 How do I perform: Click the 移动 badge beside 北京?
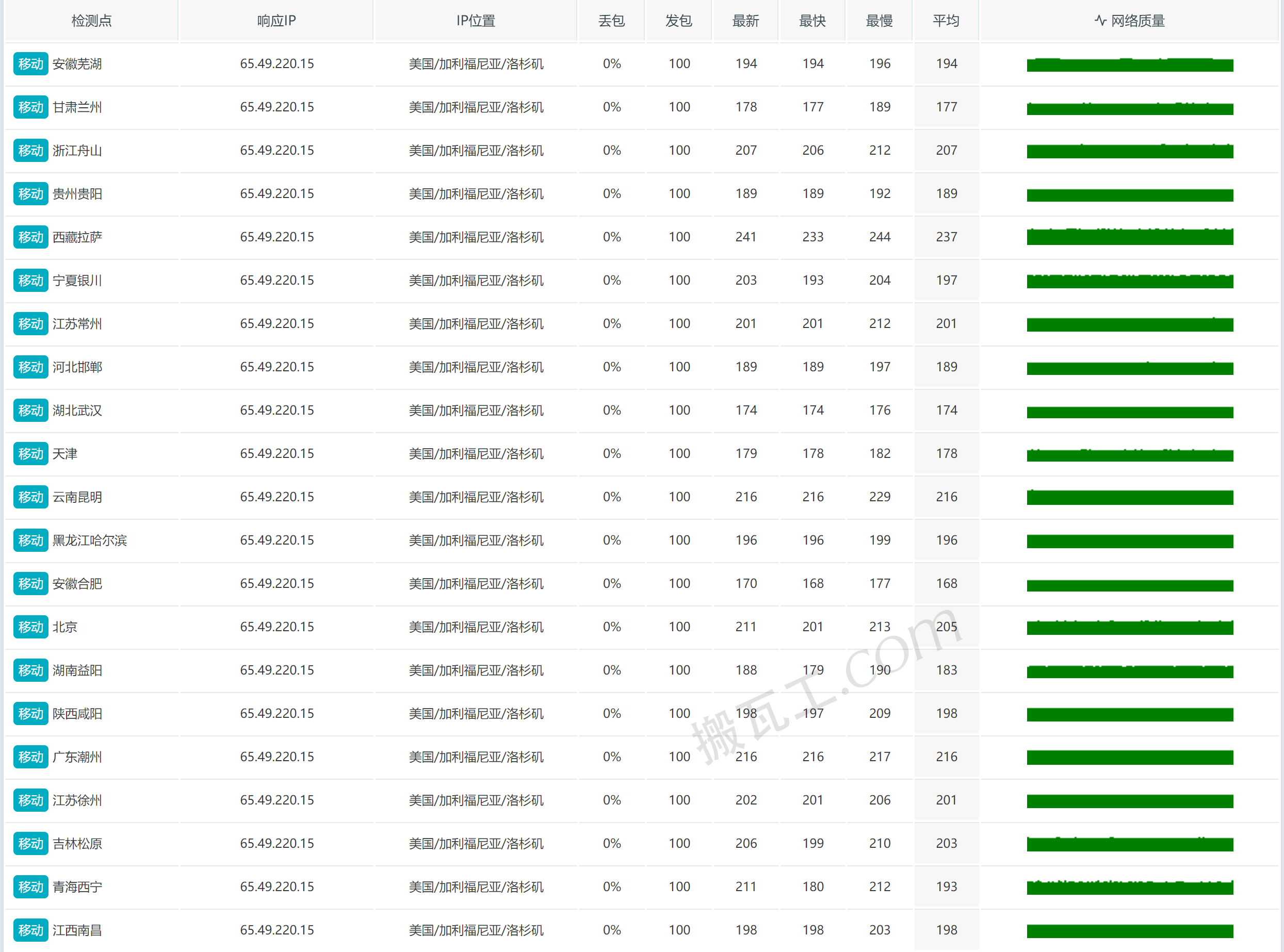(x=30, y=627)
